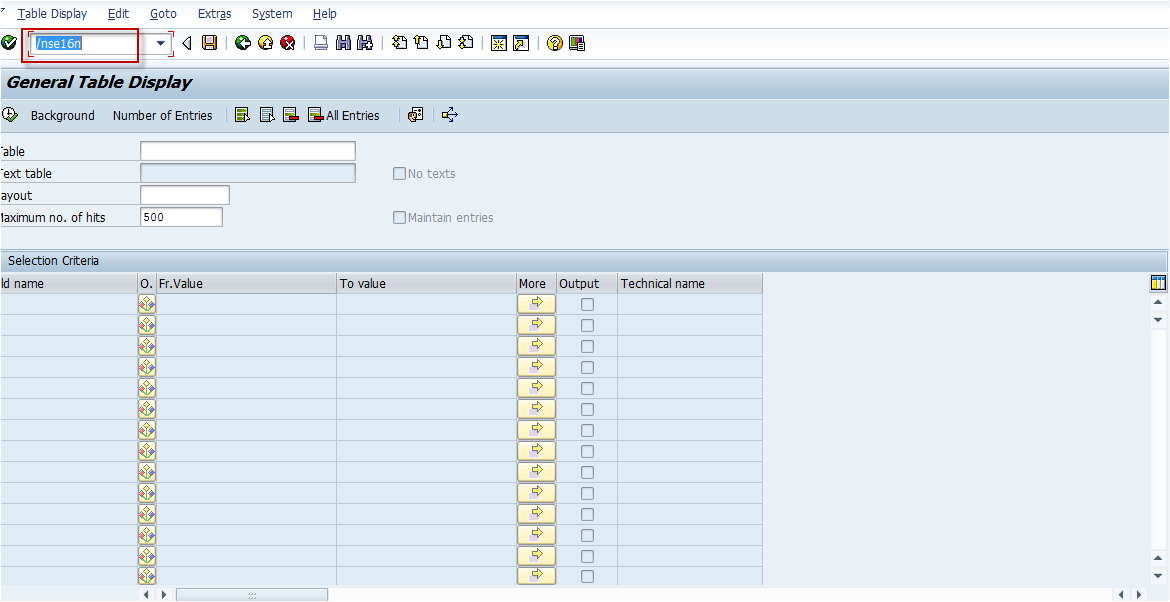
Task: Click the Help question mark icon
Action: (553, 43)
